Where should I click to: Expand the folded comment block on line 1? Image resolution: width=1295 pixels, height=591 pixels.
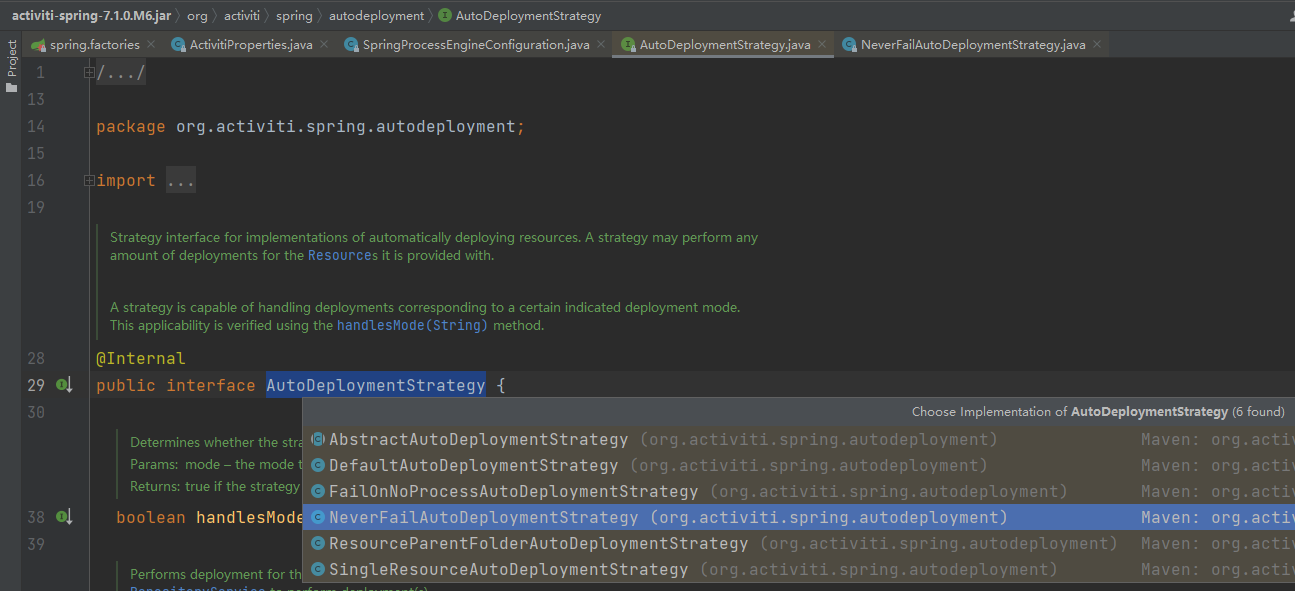[x=89, y=72]
